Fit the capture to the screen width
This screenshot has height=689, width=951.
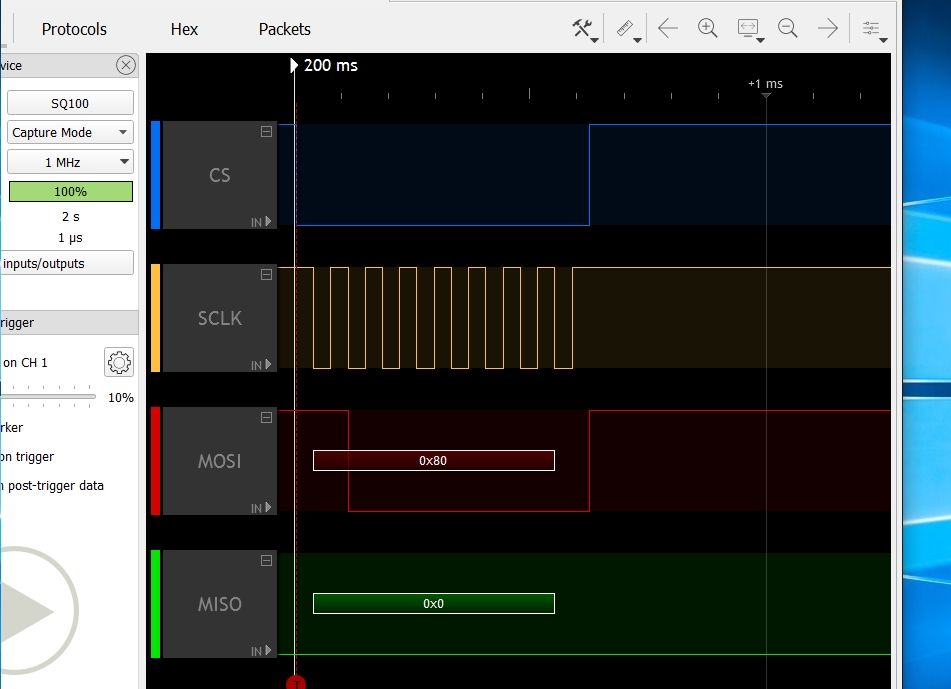tap(747, 27)
